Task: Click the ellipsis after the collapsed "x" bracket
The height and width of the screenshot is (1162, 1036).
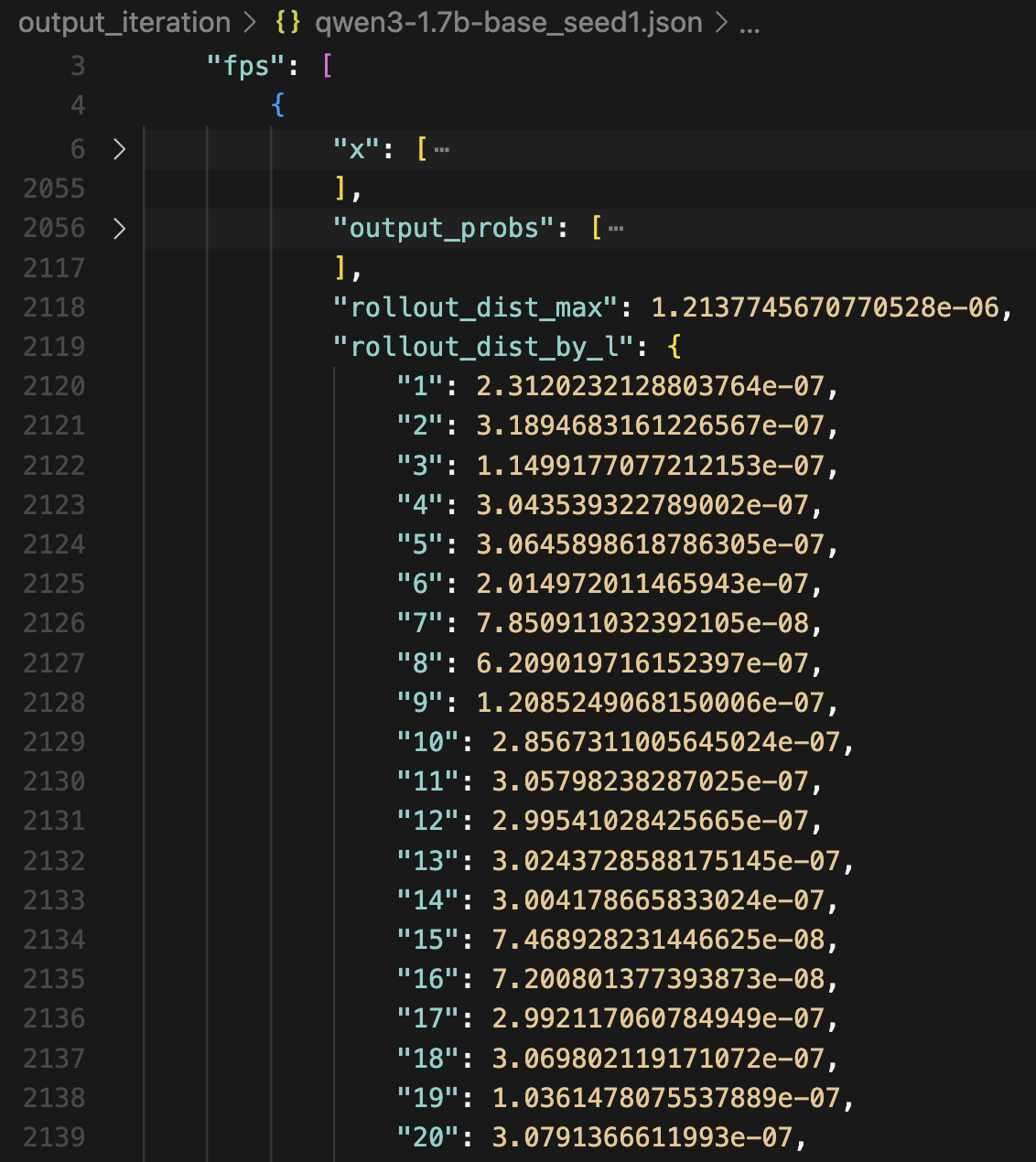Action: point(442,149)
